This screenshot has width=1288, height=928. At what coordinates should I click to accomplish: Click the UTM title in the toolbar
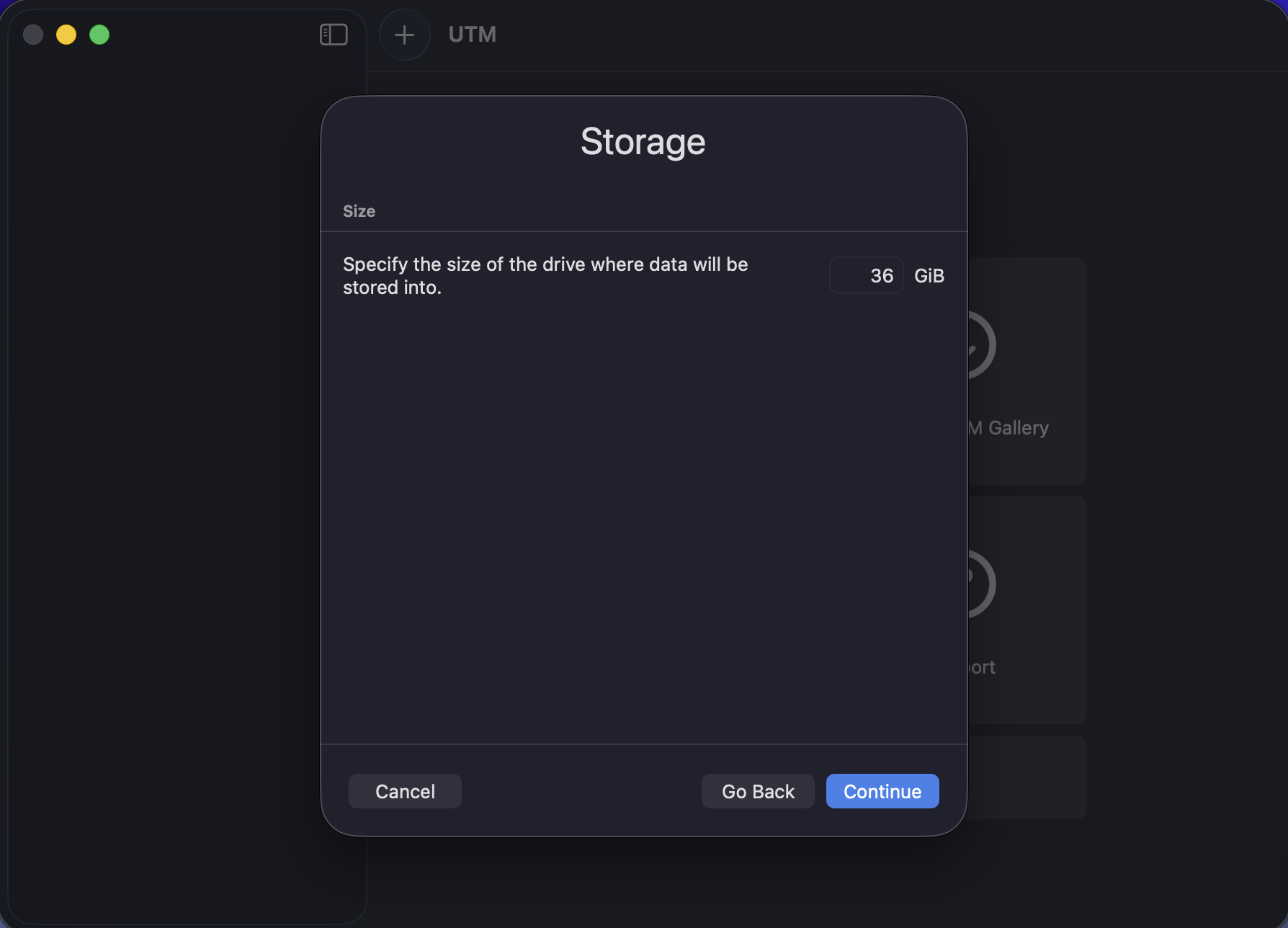[473, 34]
